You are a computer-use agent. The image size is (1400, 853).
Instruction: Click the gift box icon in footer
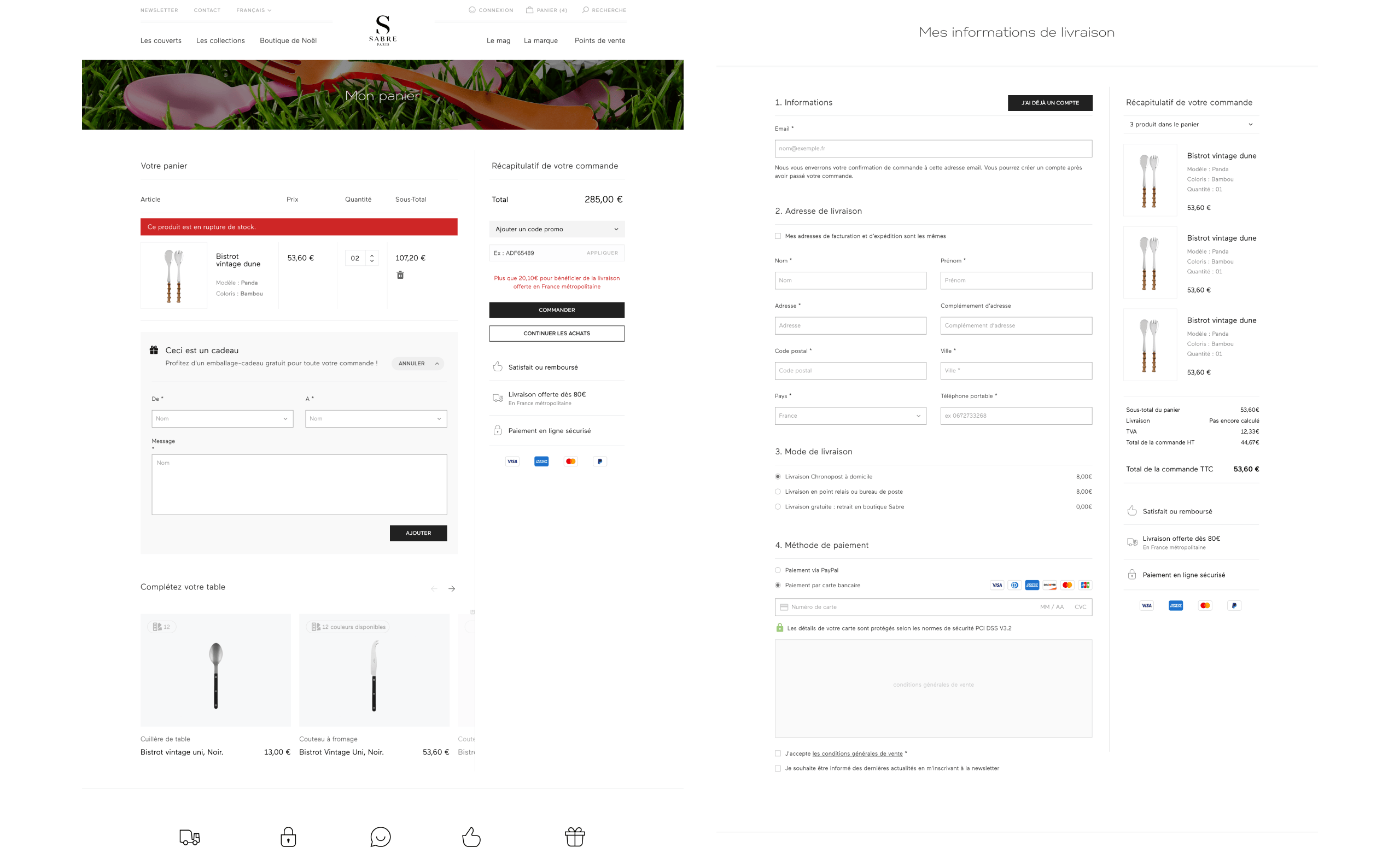(x=574, y=837)
